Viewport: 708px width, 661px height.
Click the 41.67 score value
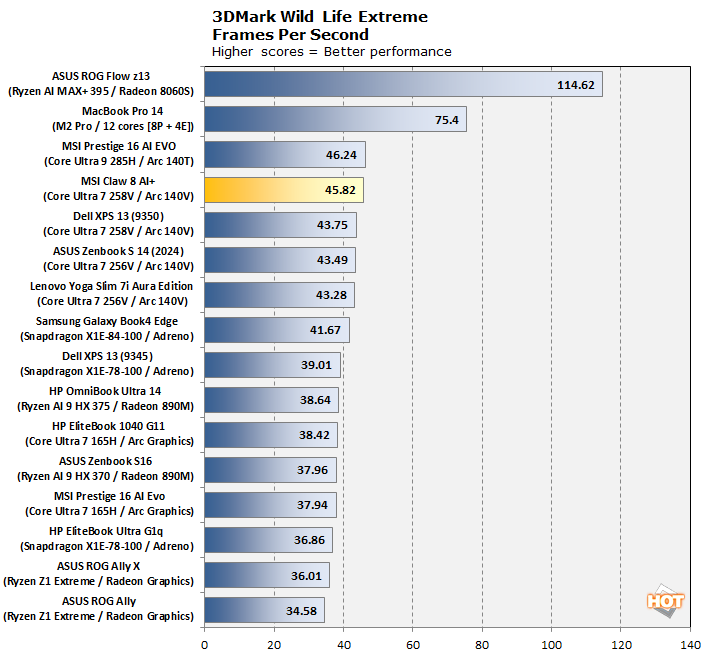325,330
